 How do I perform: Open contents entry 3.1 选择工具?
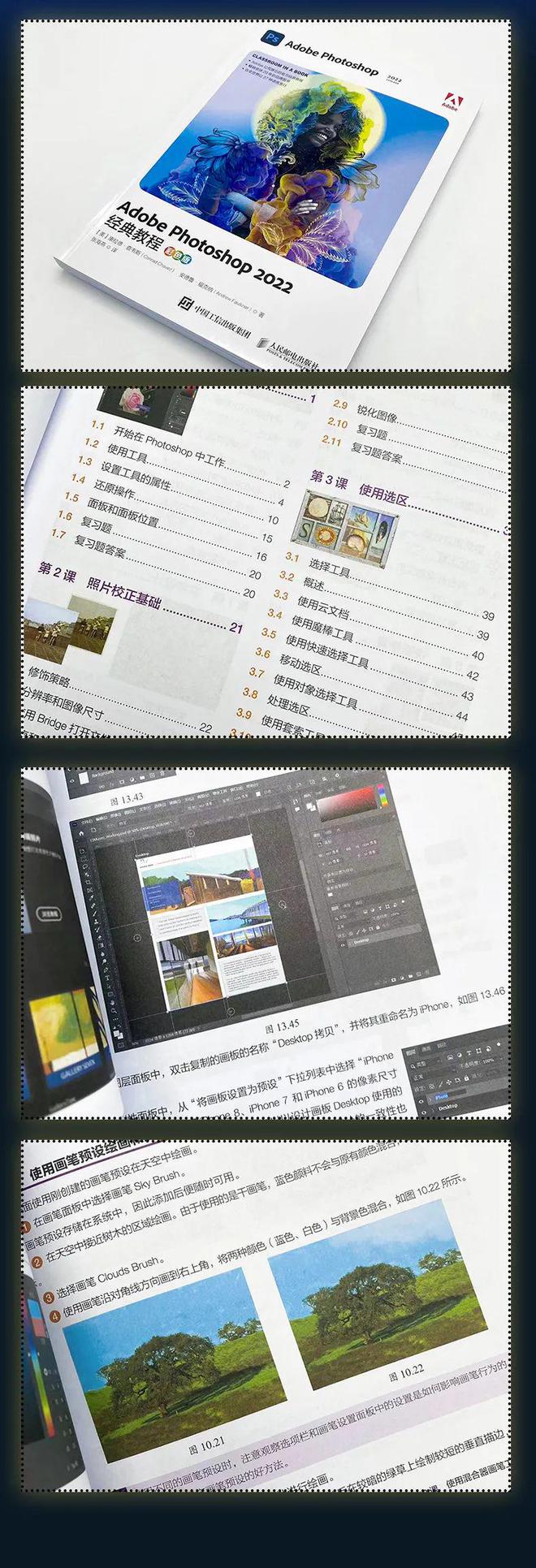(x=318, y=565)
